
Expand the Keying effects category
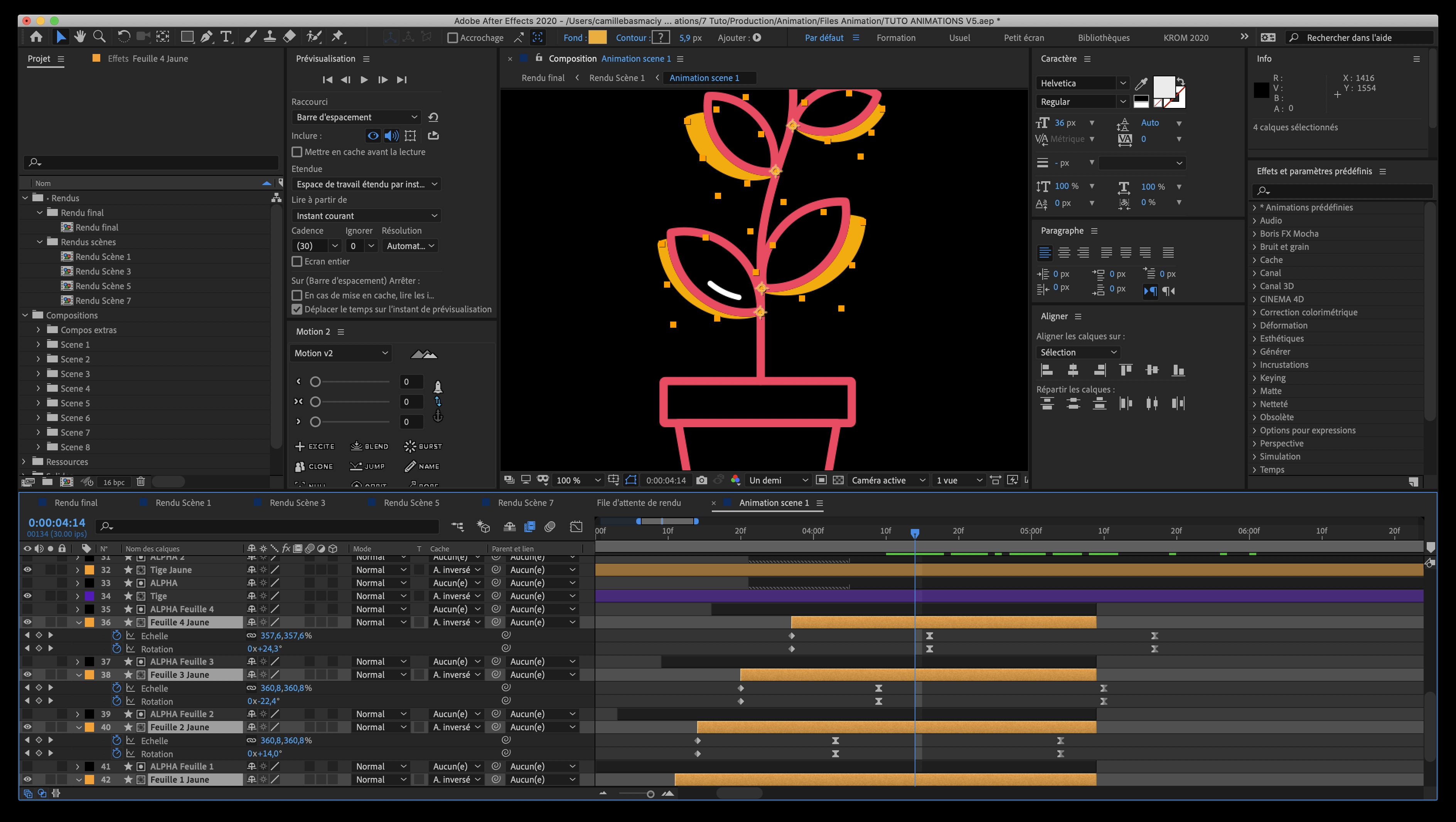(1254, 378)
